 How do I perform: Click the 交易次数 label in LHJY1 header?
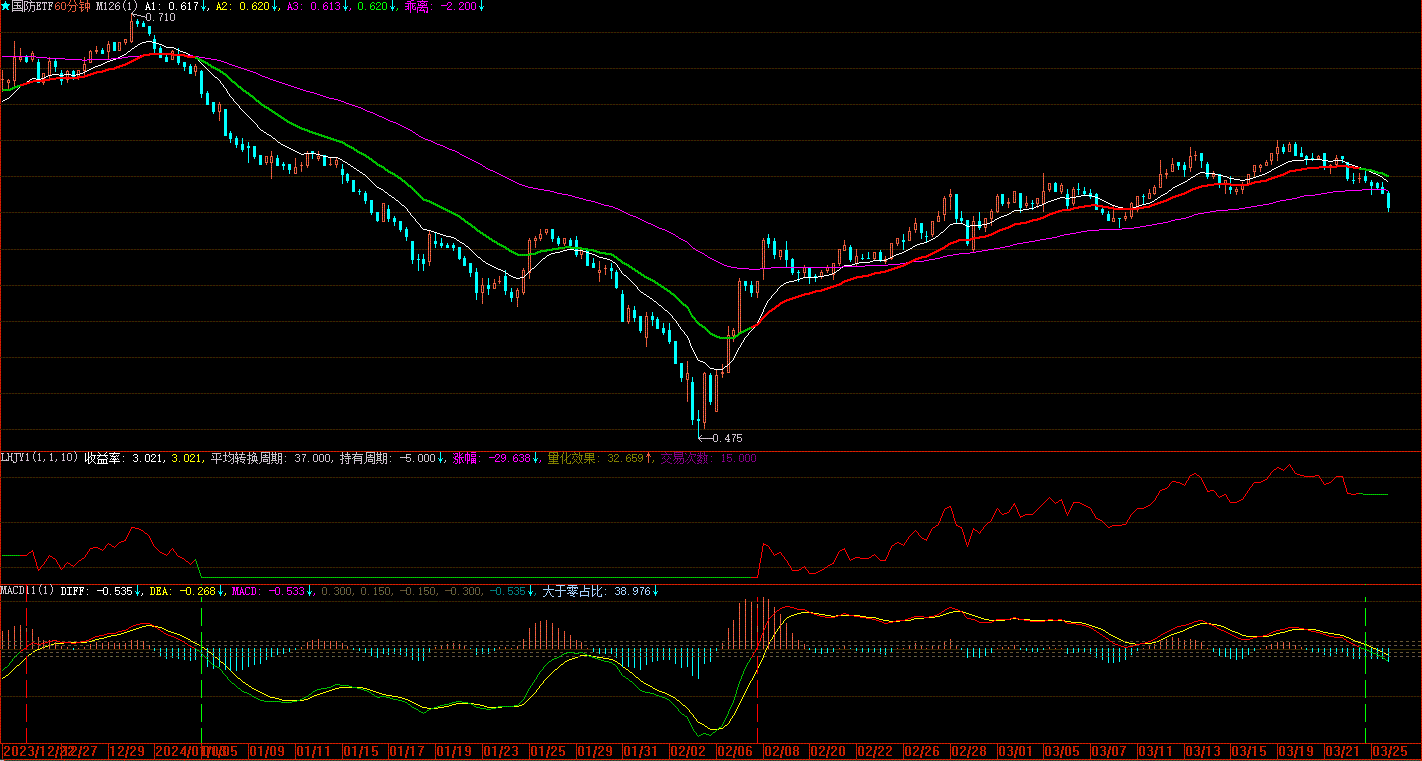(684, 458)
